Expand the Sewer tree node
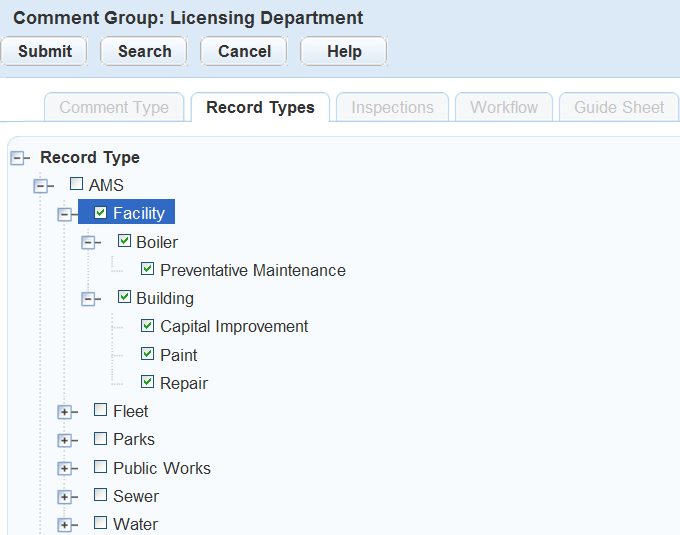 (65, 496)
